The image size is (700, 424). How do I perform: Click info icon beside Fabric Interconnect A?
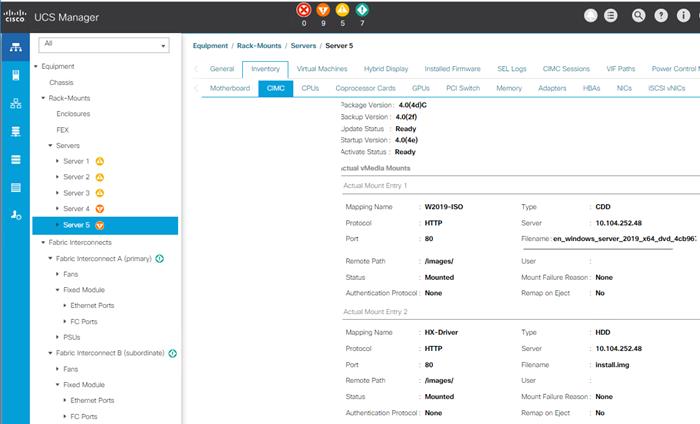[159, 258]
